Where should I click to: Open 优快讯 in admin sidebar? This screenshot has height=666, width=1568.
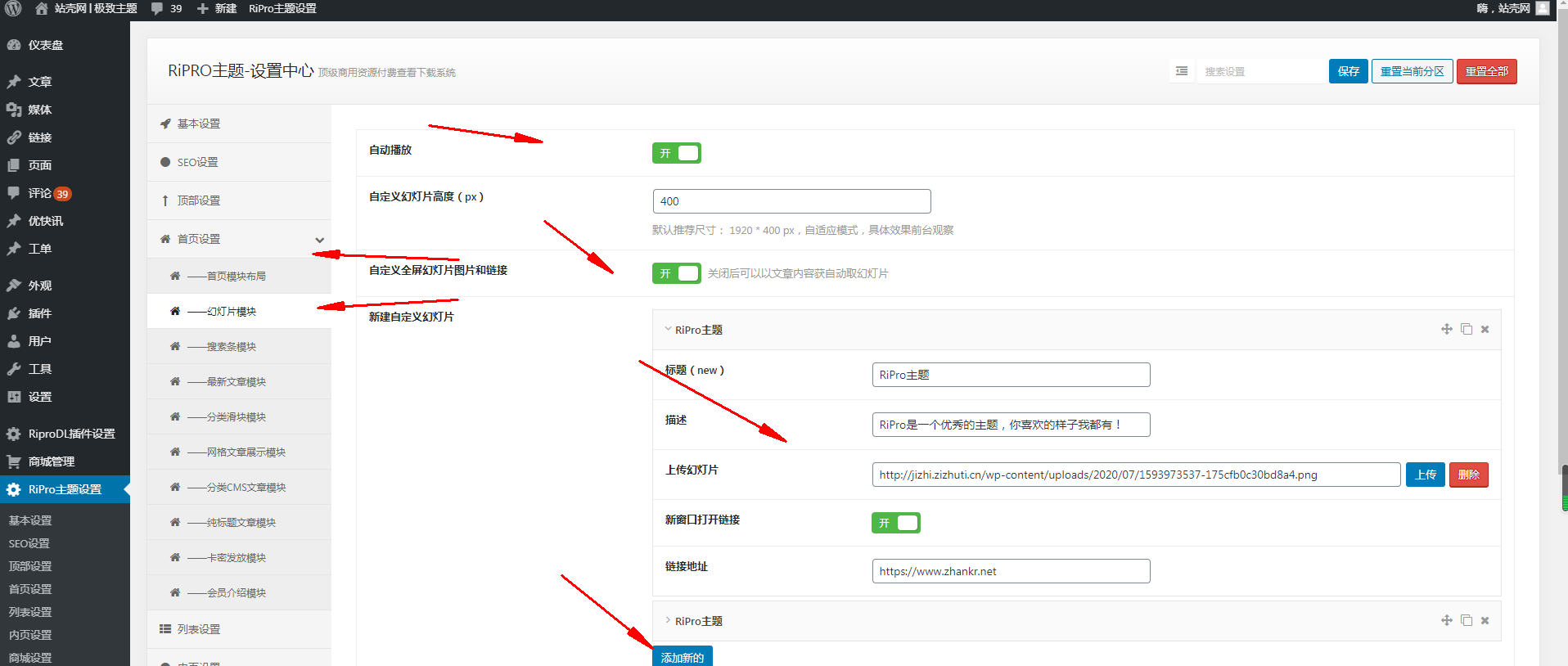(65, 221)
